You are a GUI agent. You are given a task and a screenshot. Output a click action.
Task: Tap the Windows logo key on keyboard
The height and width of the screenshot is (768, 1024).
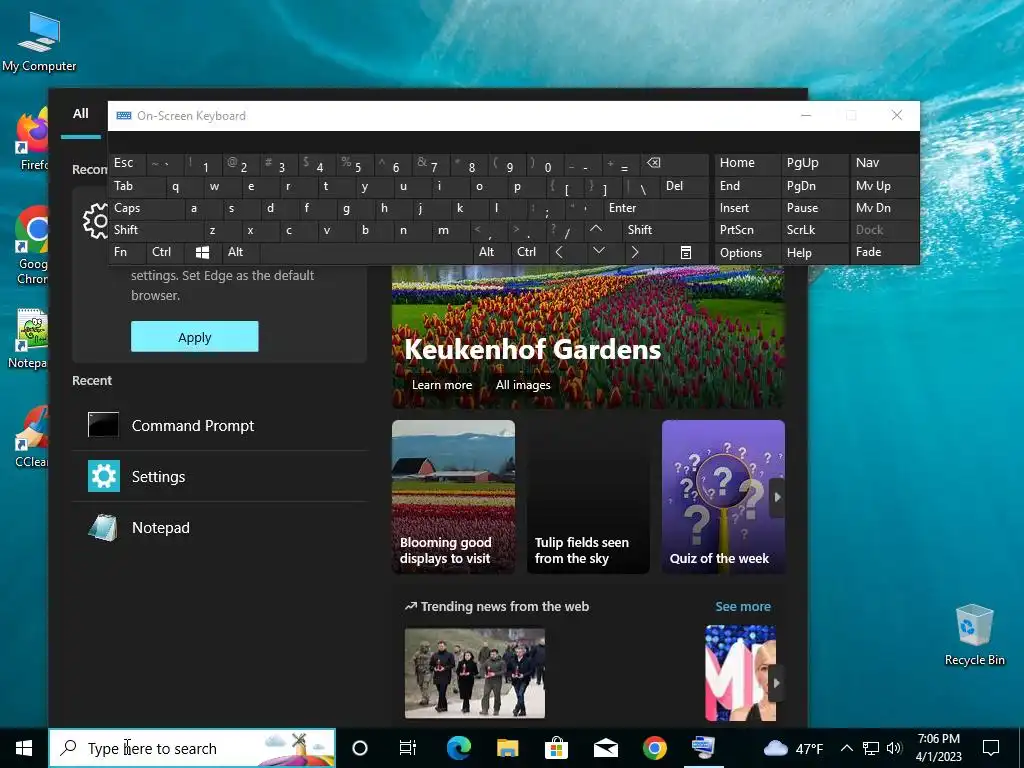202,252
